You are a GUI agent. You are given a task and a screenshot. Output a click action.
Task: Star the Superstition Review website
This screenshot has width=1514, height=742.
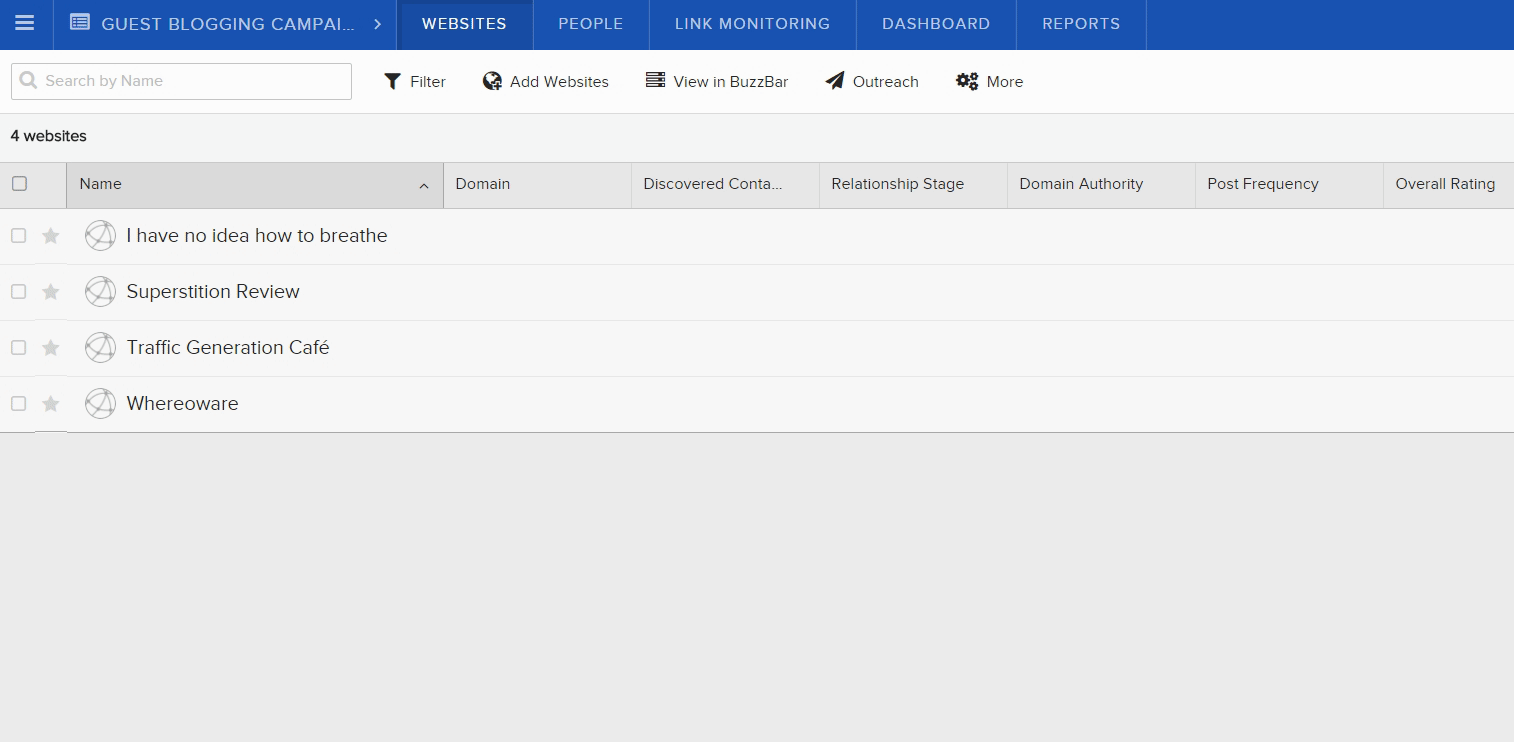coord(51,292)
